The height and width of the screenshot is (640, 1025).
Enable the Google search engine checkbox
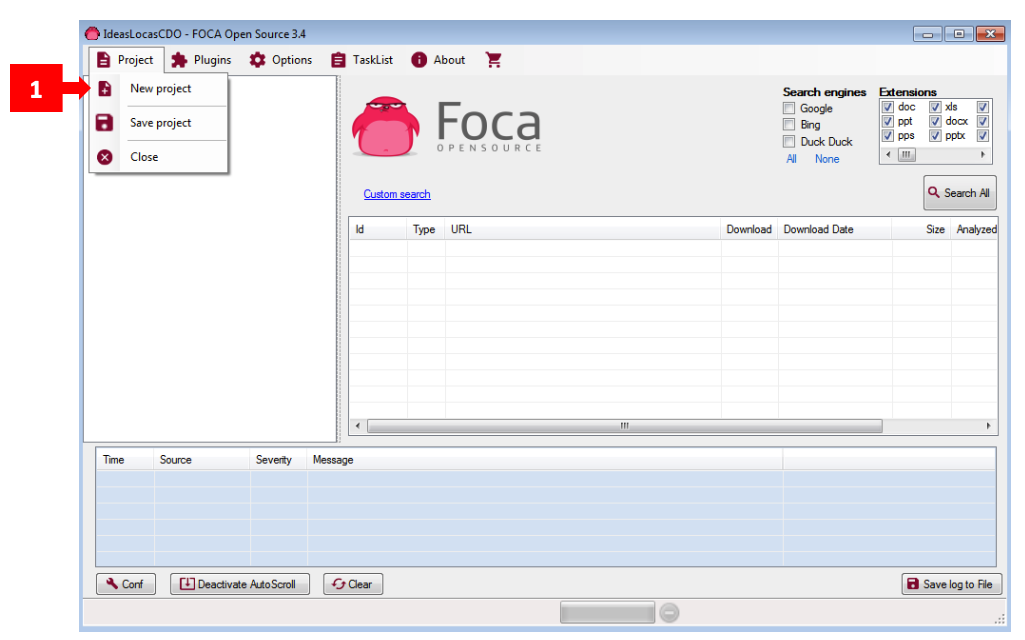pyautogui.click(x=789, y=109)
